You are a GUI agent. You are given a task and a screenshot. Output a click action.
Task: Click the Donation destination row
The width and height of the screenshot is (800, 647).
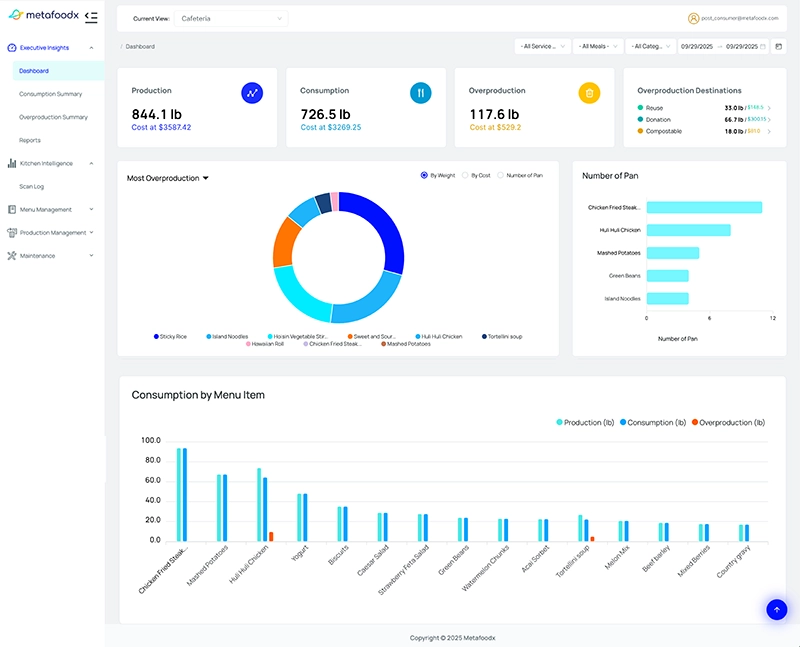tap(704, 119)
